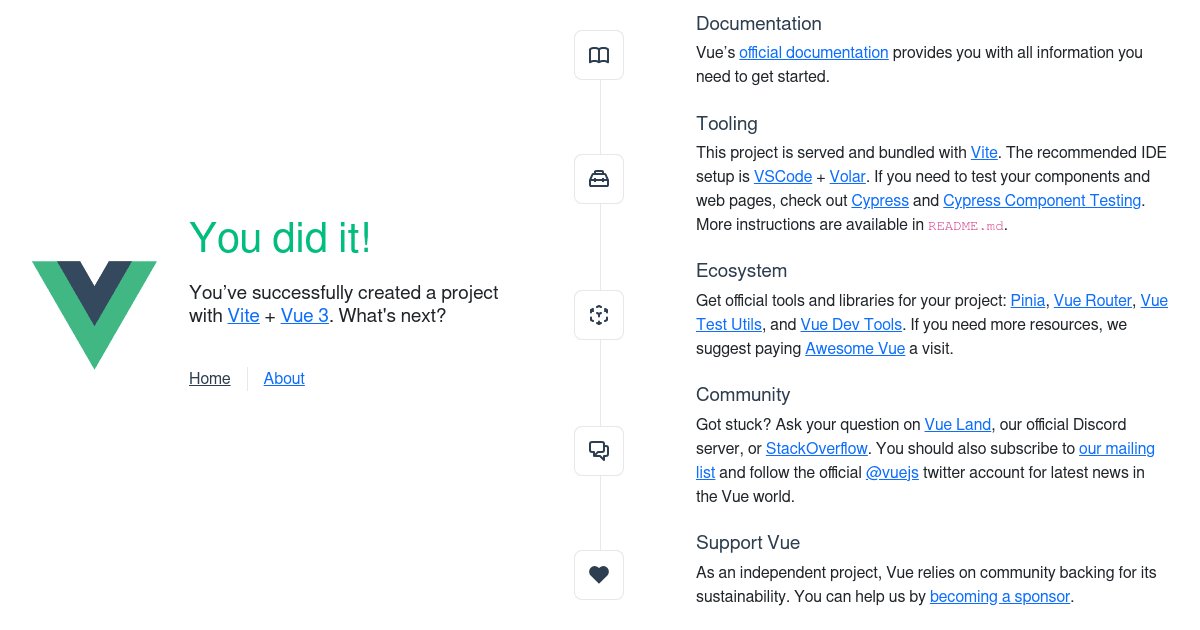Image resolution: width=1200 pixels, height=630 pixels.
Task: Open the Cypress Component Testing link
Action: [1041, 200]
